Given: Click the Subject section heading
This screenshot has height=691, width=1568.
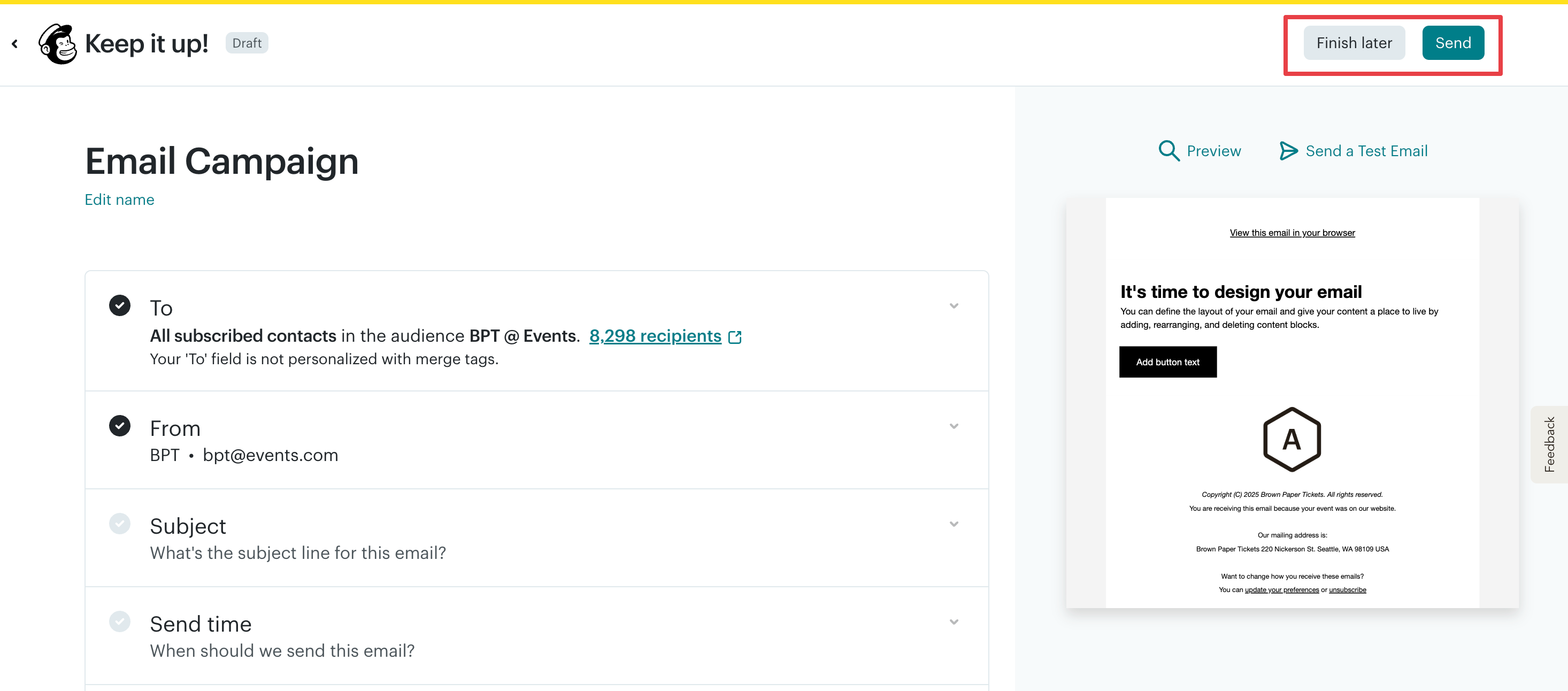Looking at the screenshot, I should (x=188, y=526).
